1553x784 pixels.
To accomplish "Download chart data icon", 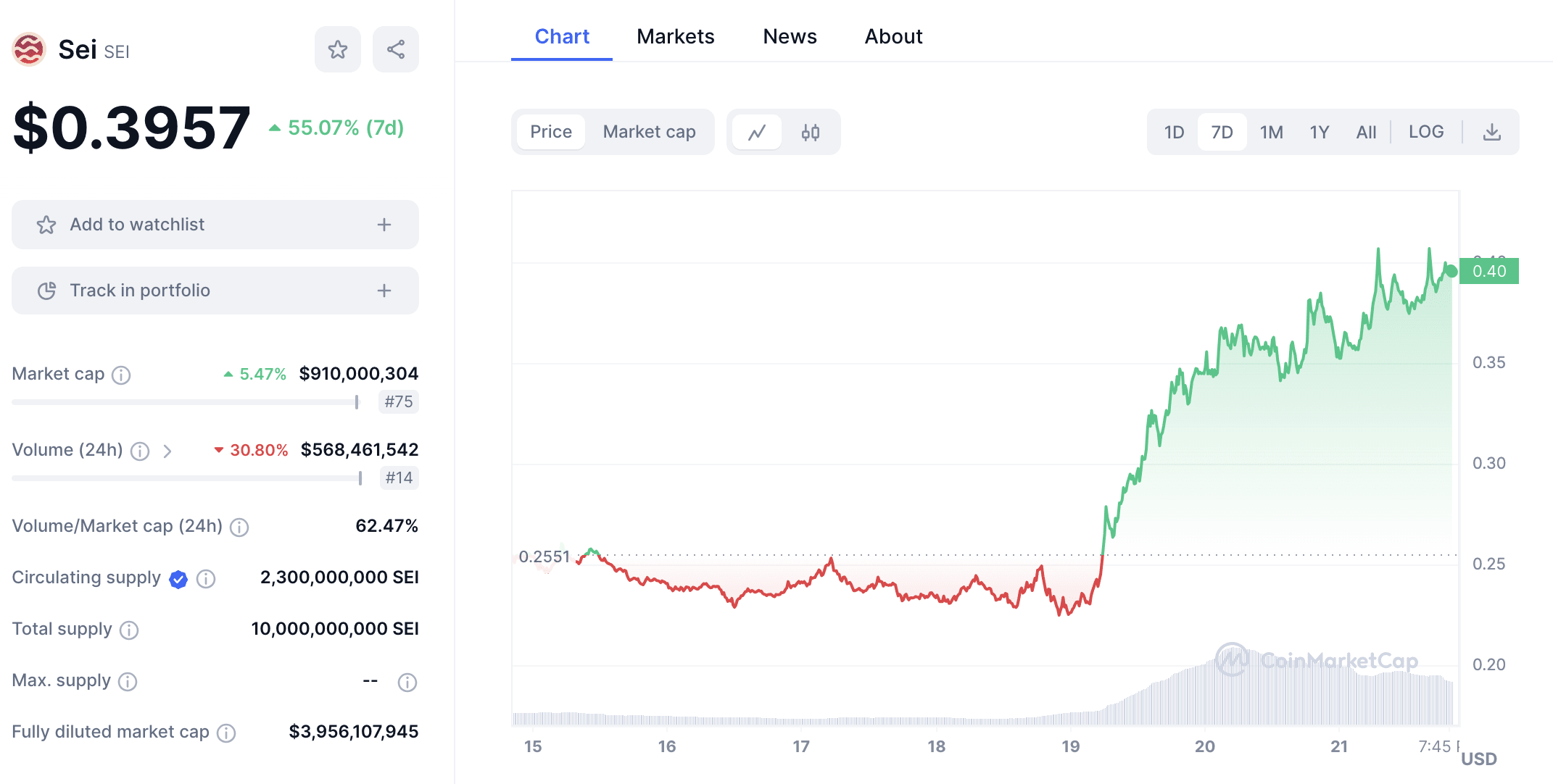I will (1491, 132).
